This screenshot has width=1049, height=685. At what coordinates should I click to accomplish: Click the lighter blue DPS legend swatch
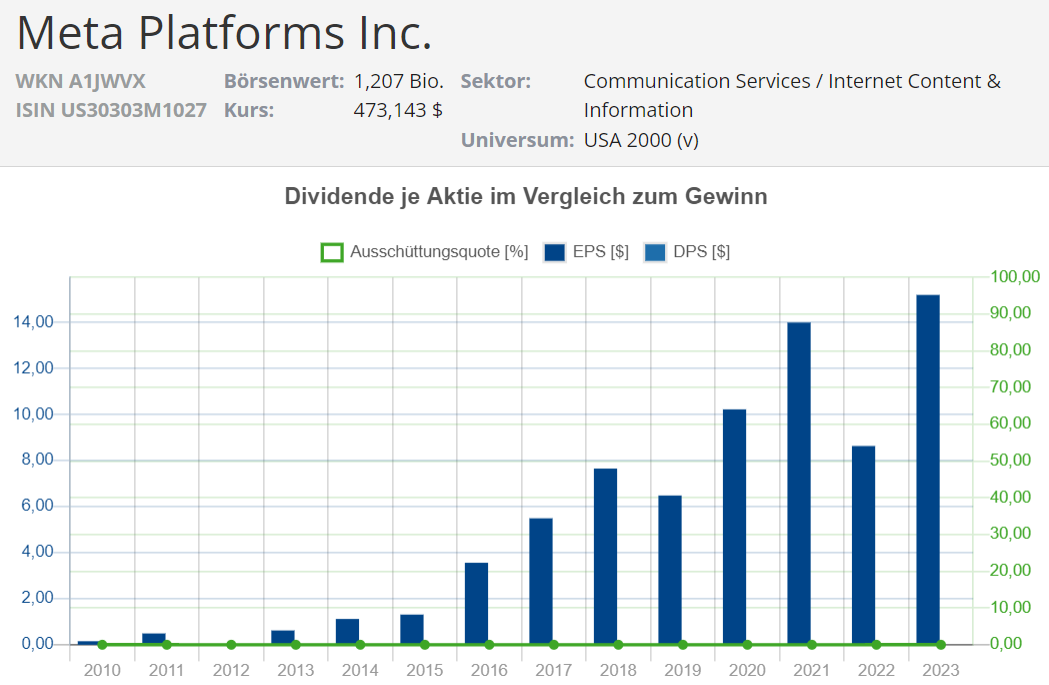click(655, 252)
